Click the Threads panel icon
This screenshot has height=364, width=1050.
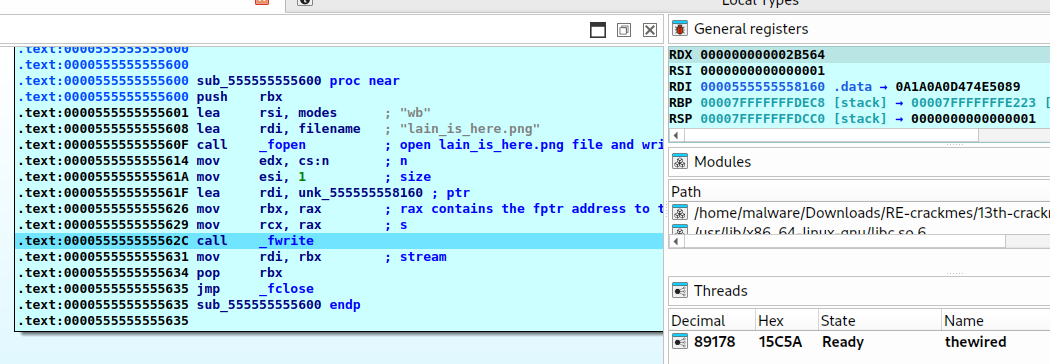click(x=680, y=291)
